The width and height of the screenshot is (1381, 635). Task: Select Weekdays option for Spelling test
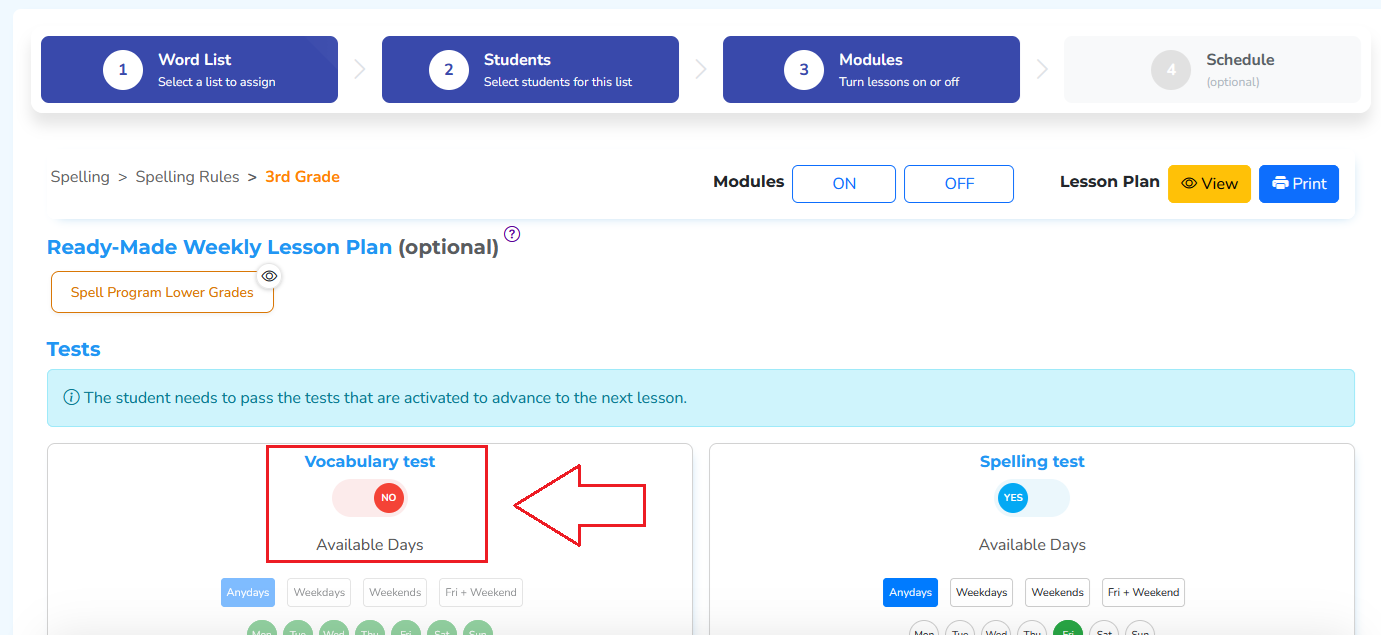click(x=981, y=592)
